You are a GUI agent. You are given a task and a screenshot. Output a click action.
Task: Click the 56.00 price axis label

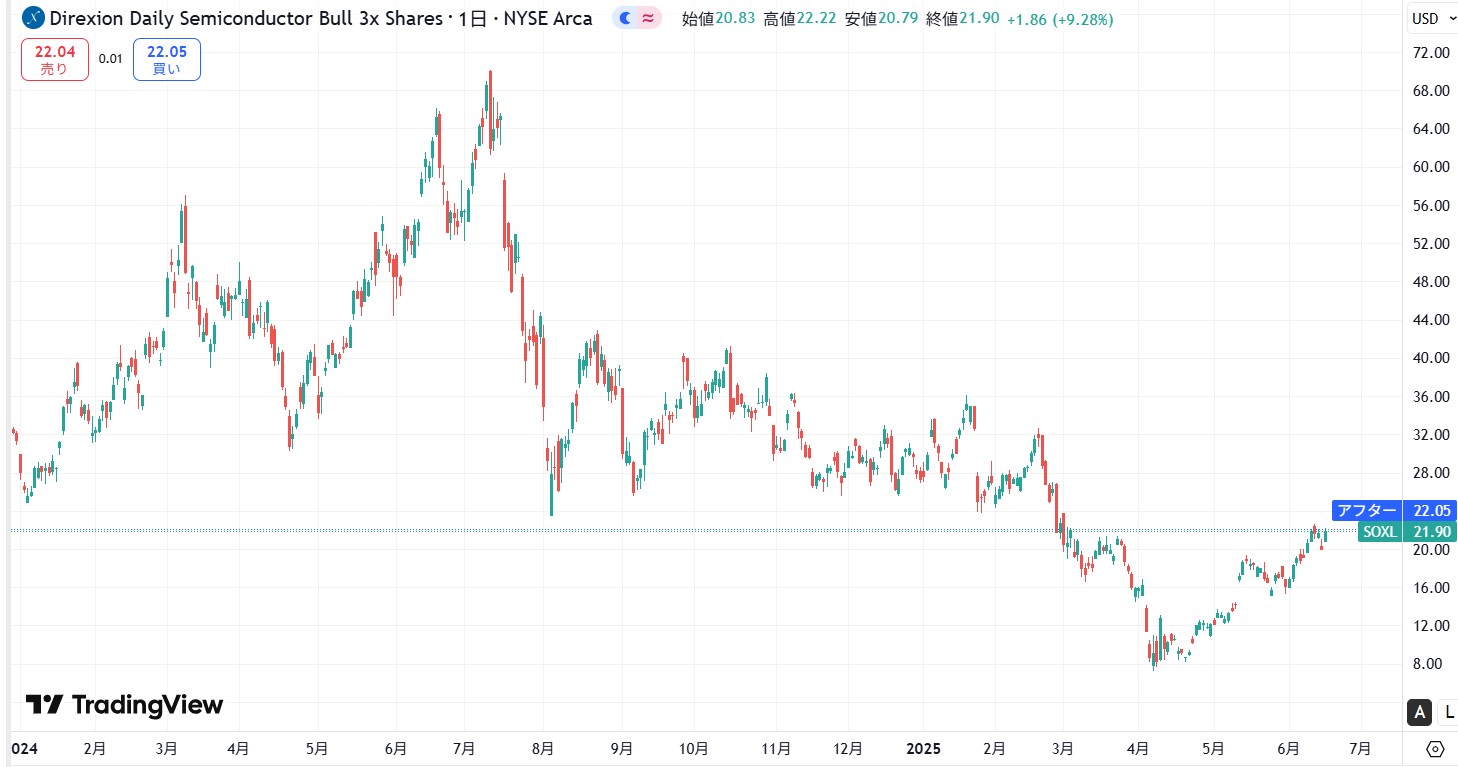click(x=1429, y=206)
